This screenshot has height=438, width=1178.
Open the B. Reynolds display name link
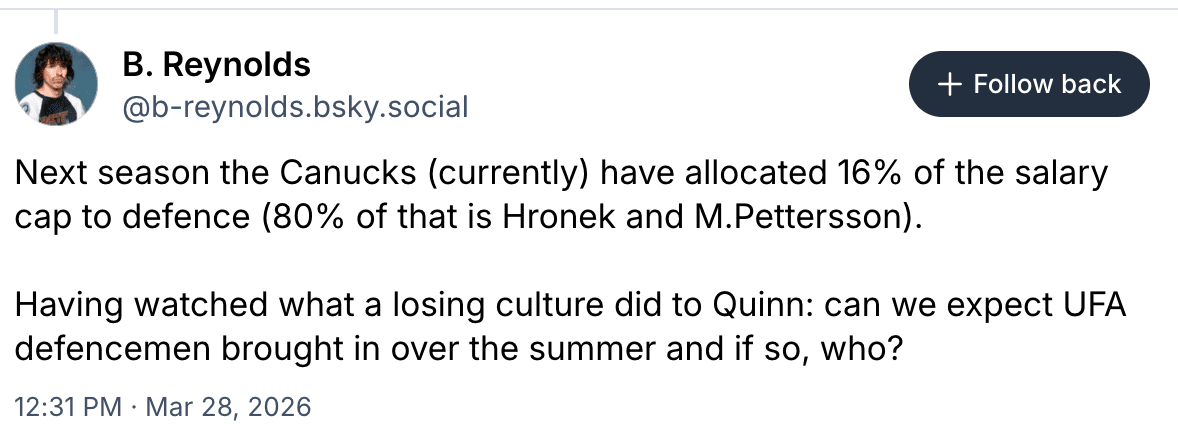(216, 66)
